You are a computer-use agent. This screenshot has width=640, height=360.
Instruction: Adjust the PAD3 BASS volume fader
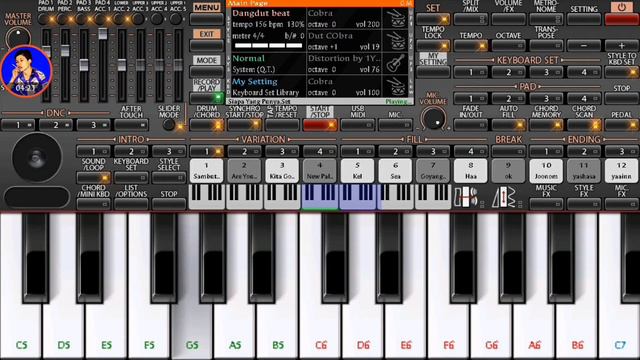click(84, 65)
